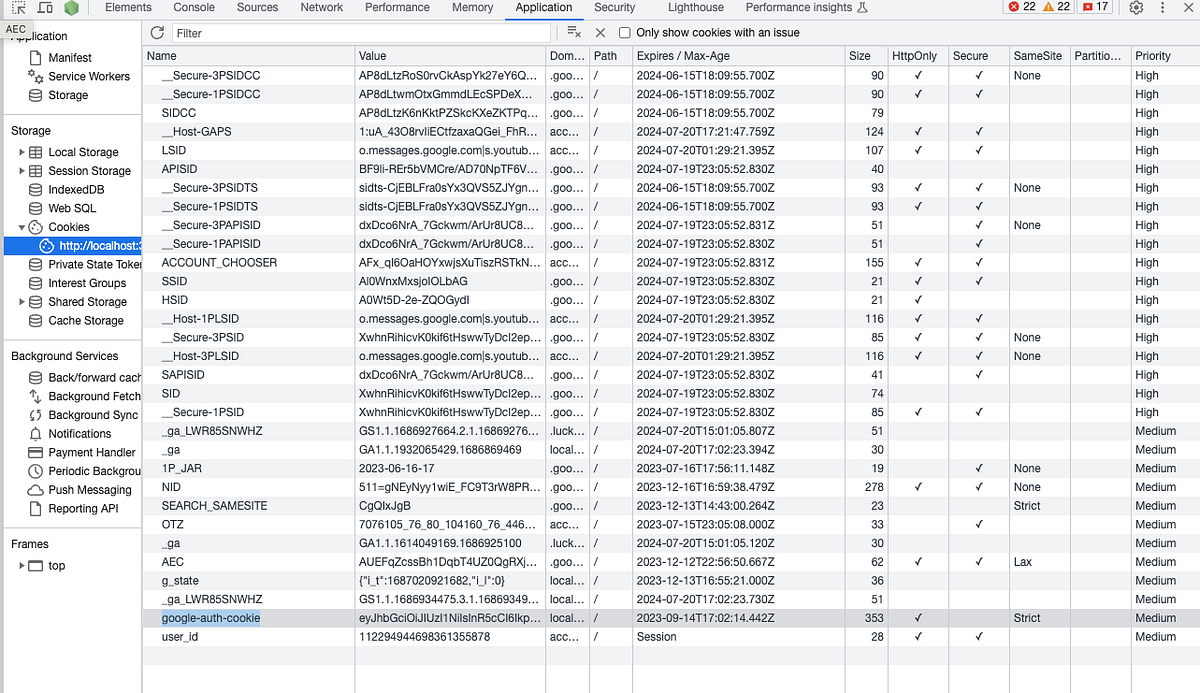Sort by Priority column header
The image size is (1200, 693).
tap(1165, 56)
